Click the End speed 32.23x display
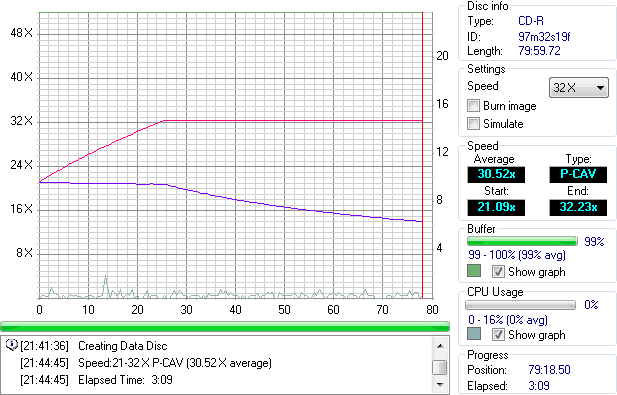The image size is (617, 395). pos(578,207)
